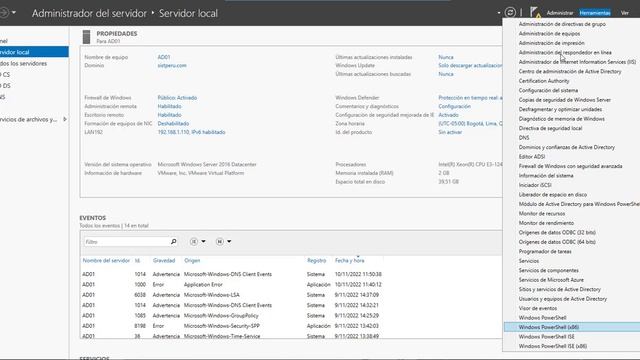Launch Editor ADSI
Image resolution: width=640 pixels, height=360 pixels.
point(531,157)
